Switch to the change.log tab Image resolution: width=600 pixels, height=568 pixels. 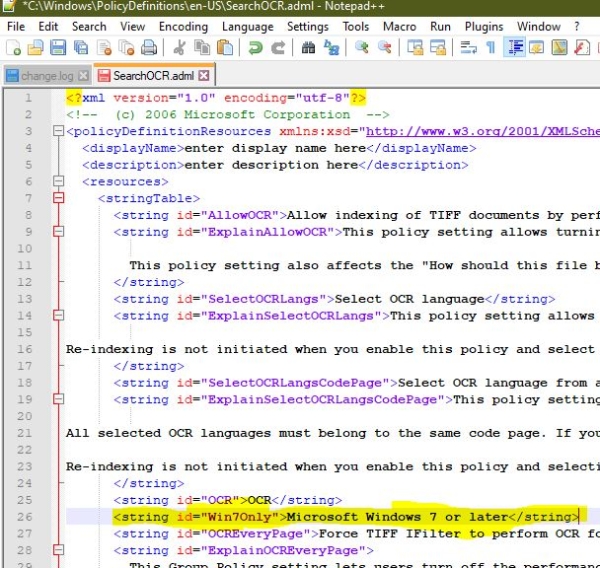[47, 76]
